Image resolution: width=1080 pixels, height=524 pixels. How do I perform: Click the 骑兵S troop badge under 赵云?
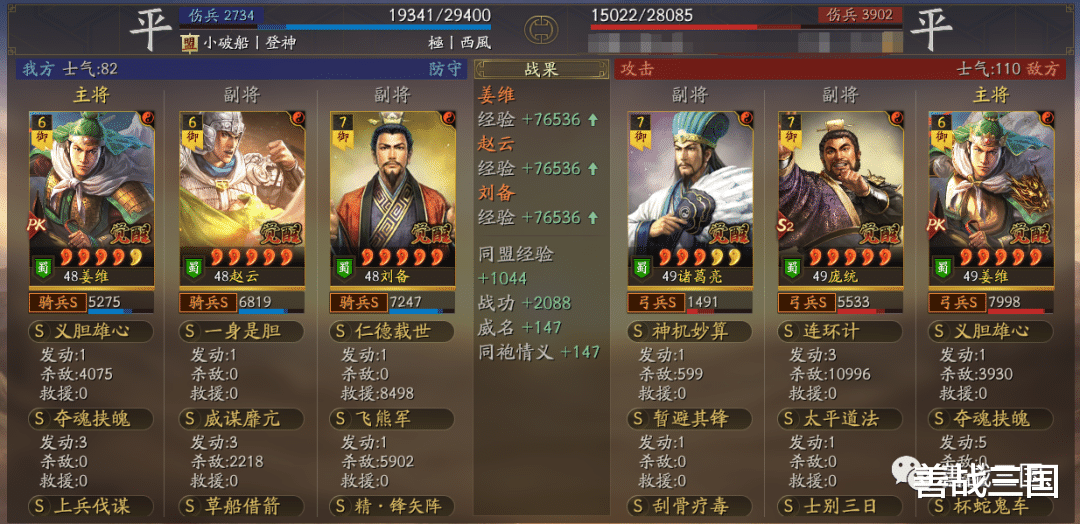[209, 302]
